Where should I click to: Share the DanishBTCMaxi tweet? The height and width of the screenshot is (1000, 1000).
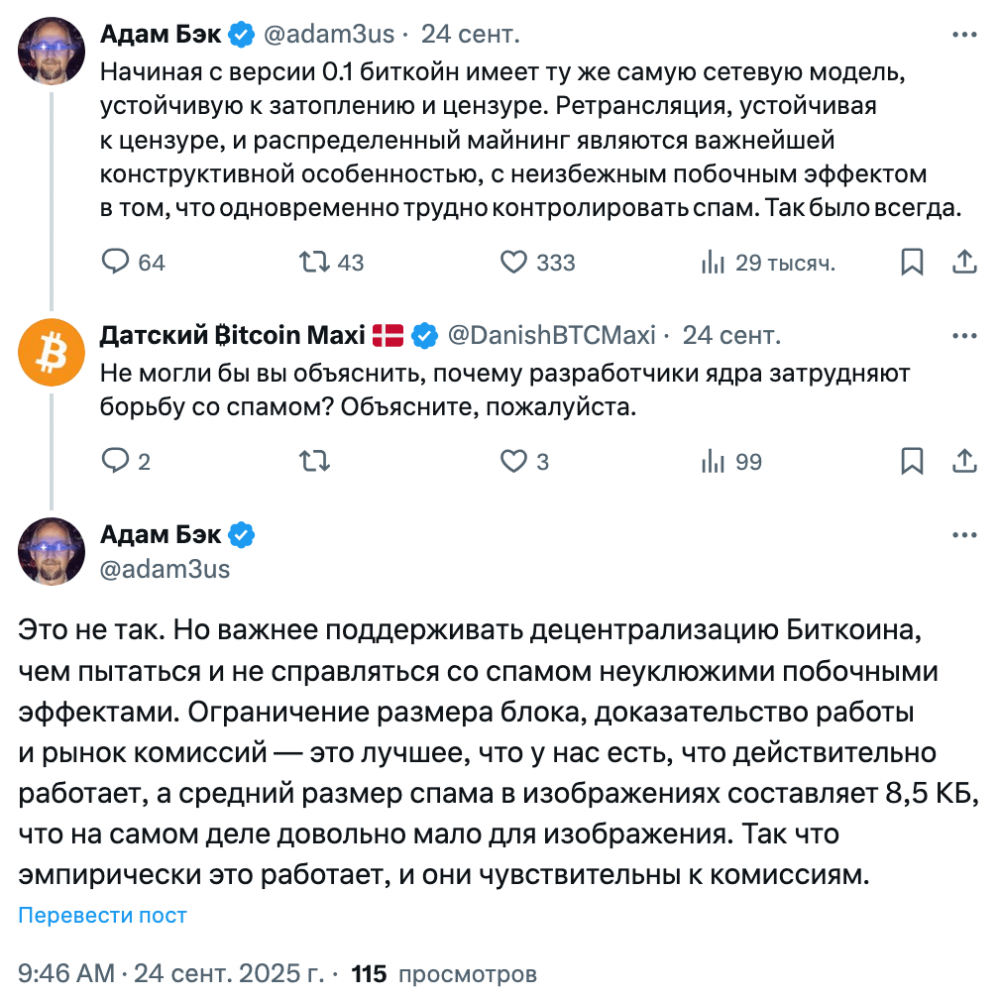pyautogui.click(x=964, y=460)
